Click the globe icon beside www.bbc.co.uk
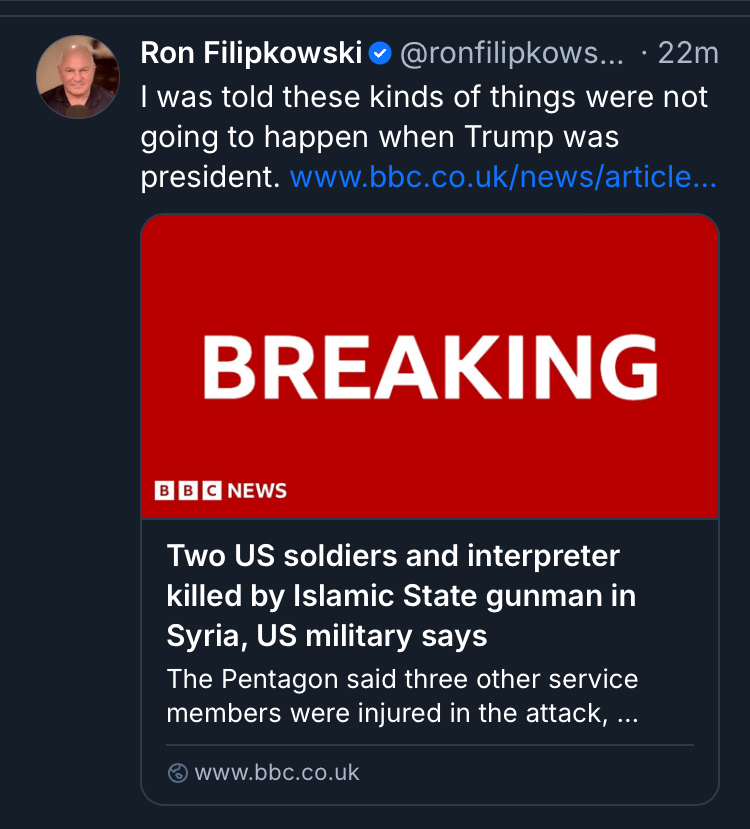 tap(178, 773)
